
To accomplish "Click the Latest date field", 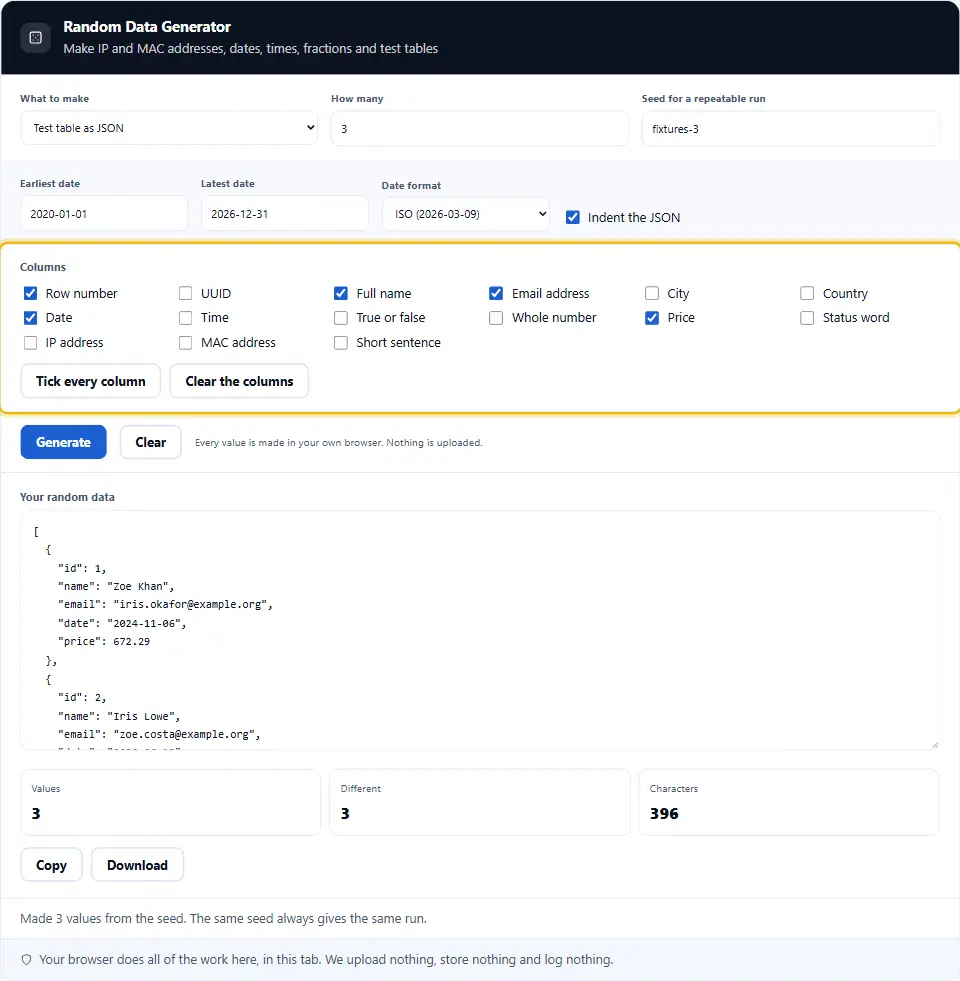I will [x=285, y=213].
